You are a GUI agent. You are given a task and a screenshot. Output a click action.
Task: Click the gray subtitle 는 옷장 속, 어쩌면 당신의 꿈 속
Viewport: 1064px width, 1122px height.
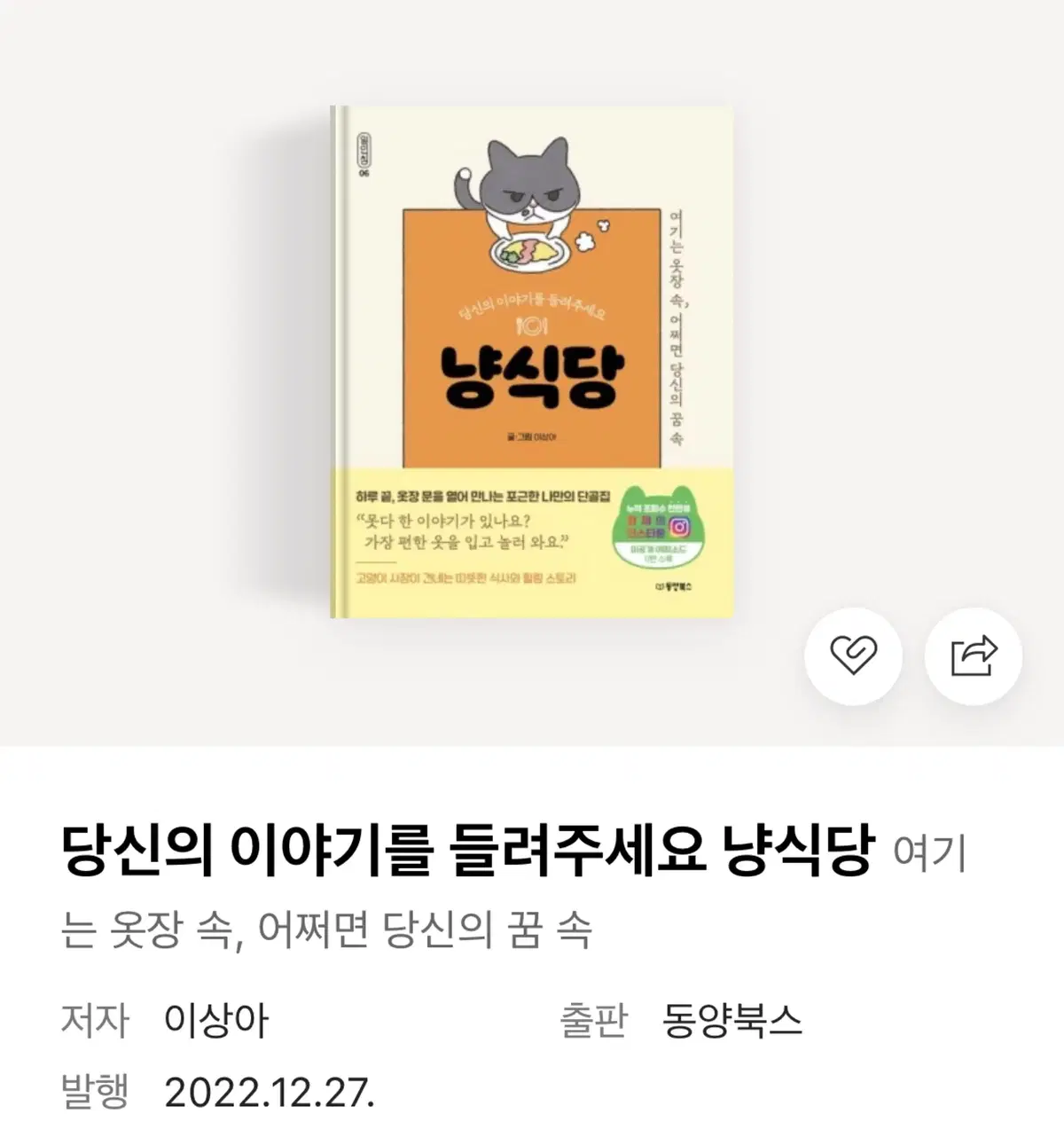(x=326, y=930)
